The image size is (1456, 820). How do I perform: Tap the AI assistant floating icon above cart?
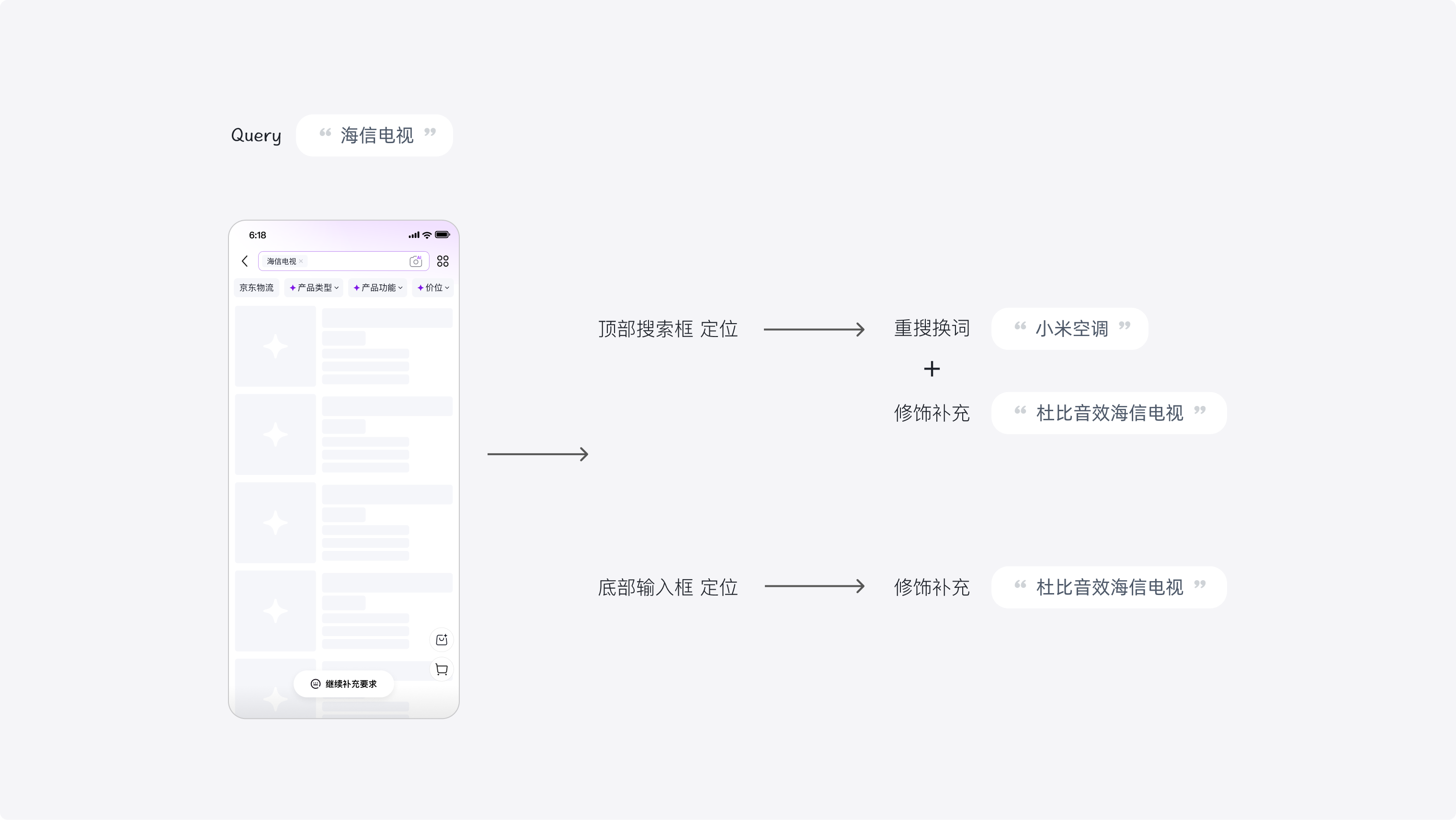442,640
